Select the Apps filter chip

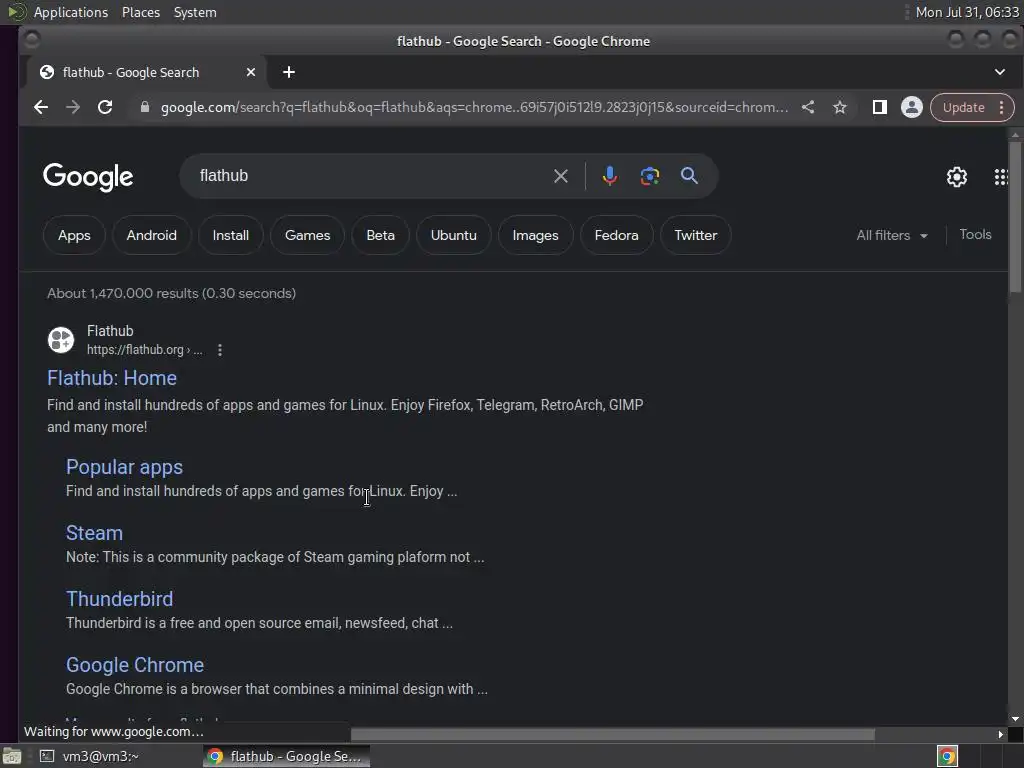pyautogui.click(x=74, y=235)
